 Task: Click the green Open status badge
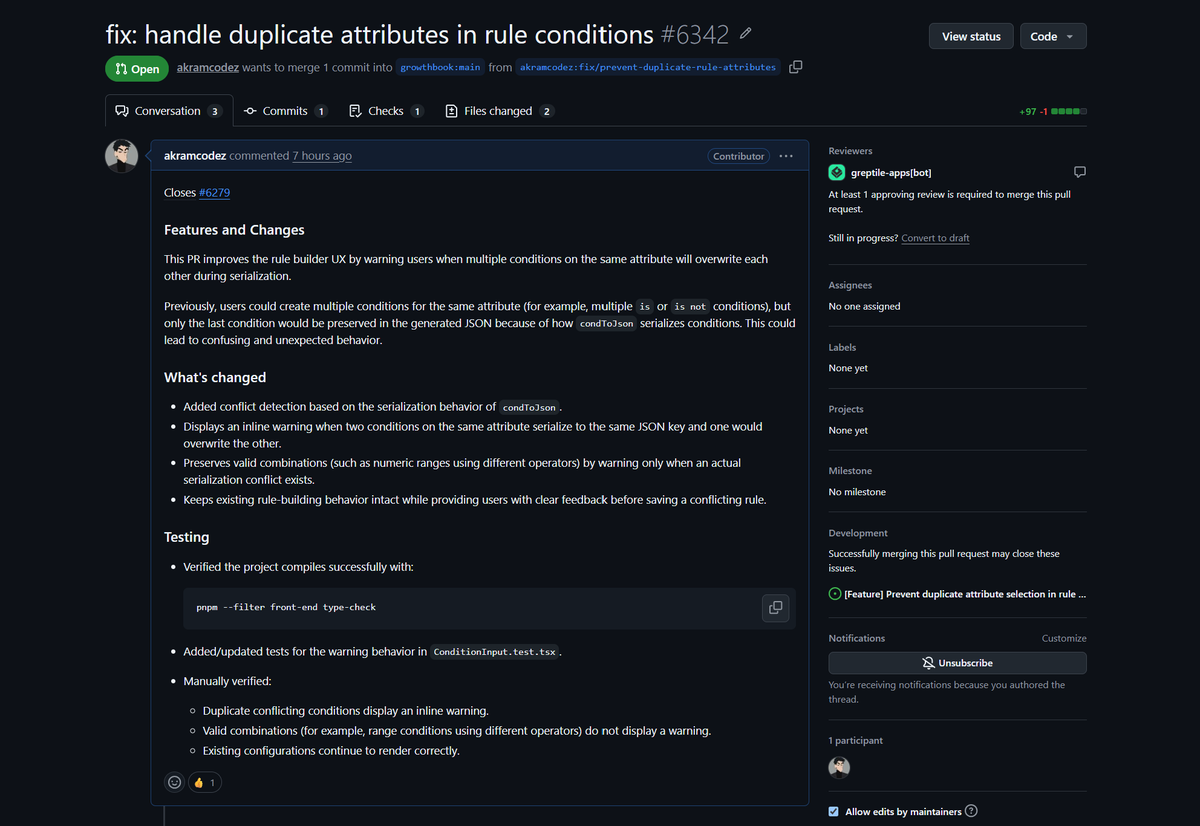click(137, 69)
